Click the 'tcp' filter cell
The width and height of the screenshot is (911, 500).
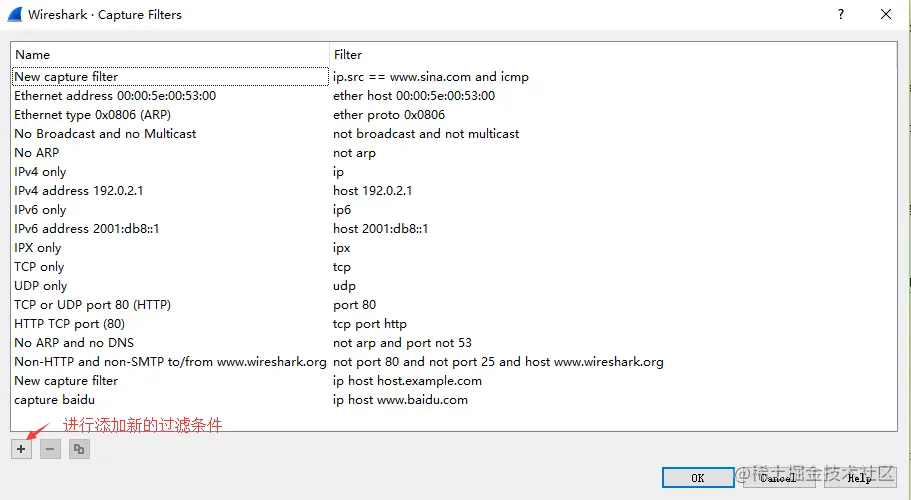(342, 267)
